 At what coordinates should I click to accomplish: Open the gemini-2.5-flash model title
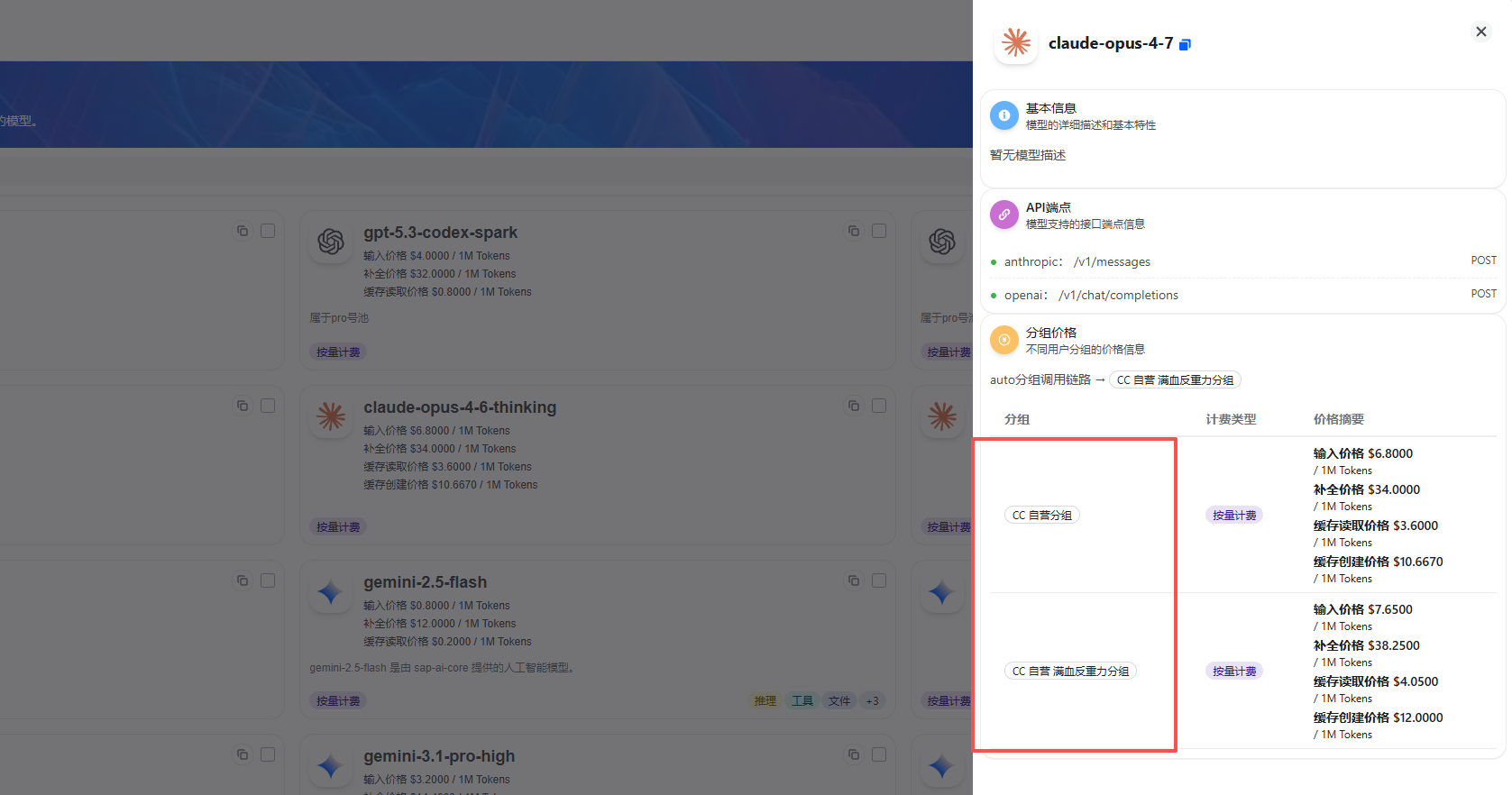425,582
